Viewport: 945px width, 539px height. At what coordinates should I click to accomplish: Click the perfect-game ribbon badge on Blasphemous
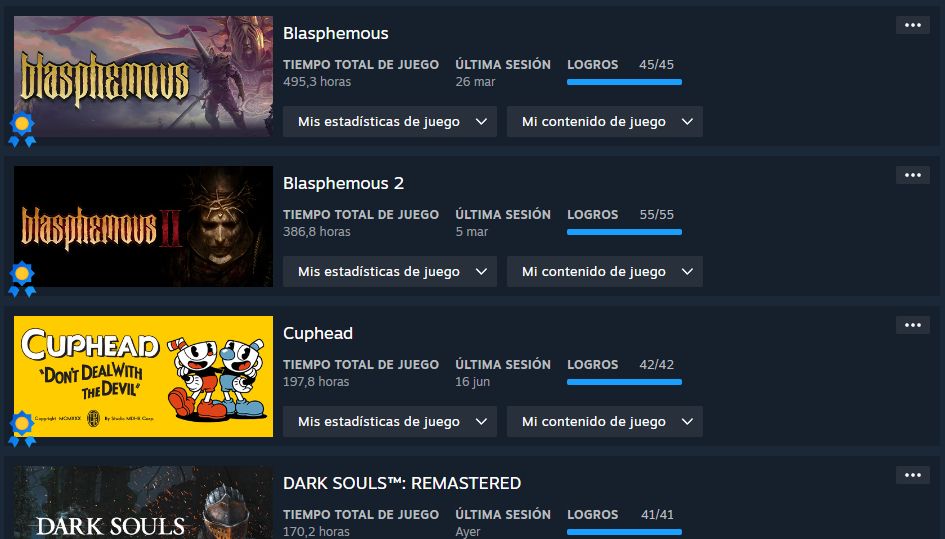pyautogui.click(x=22, y=129)
